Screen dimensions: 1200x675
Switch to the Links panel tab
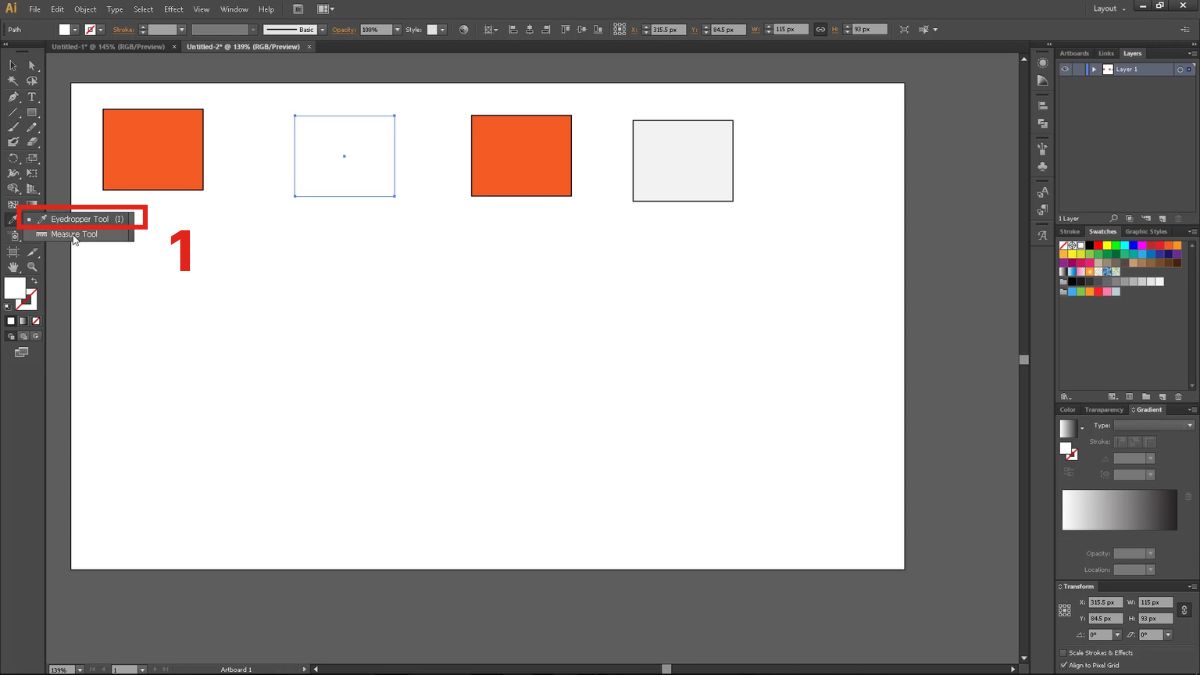point(1106,53)
